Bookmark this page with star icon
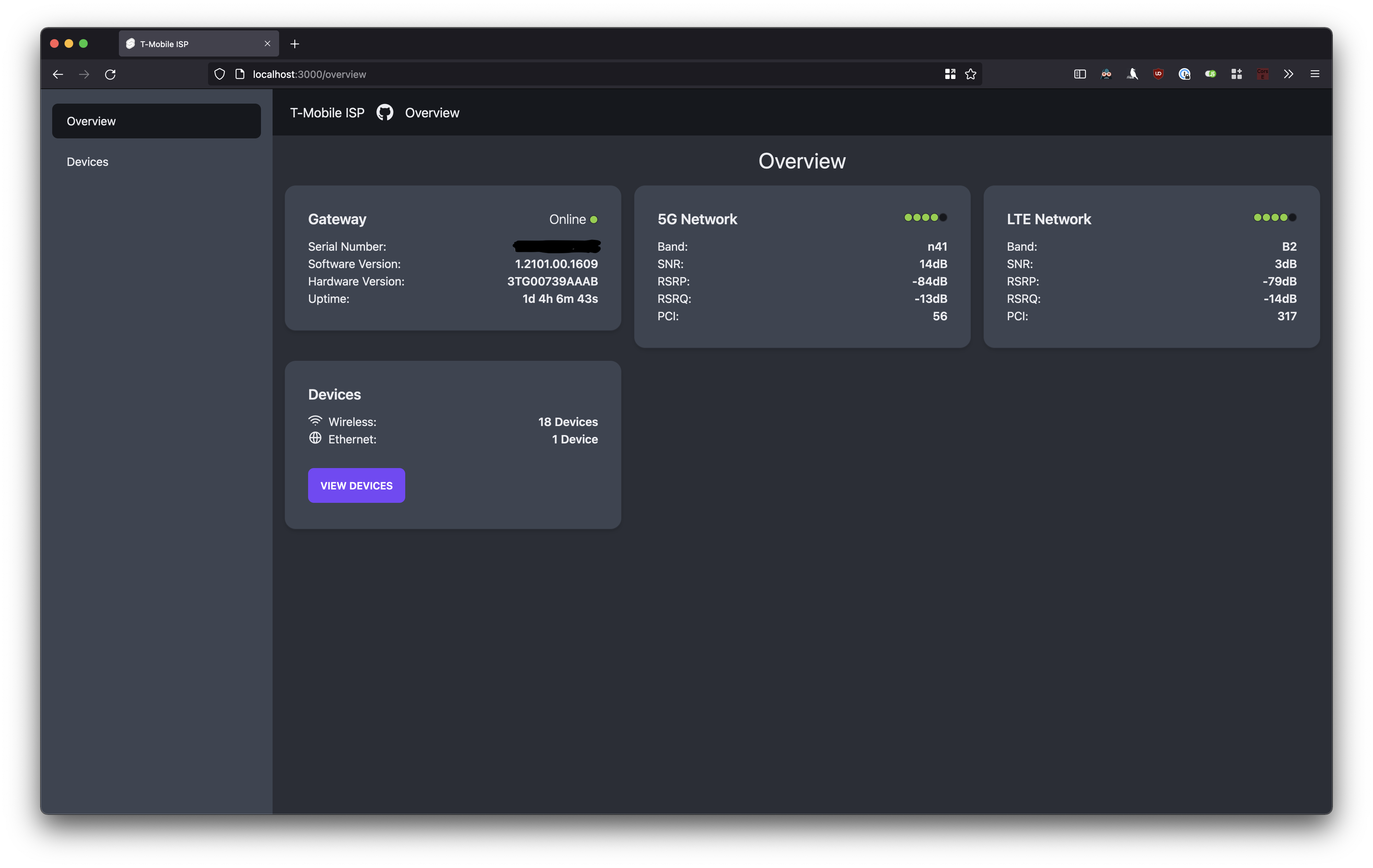This screenshot has height=868, width=1373. (x=970, y=74)
